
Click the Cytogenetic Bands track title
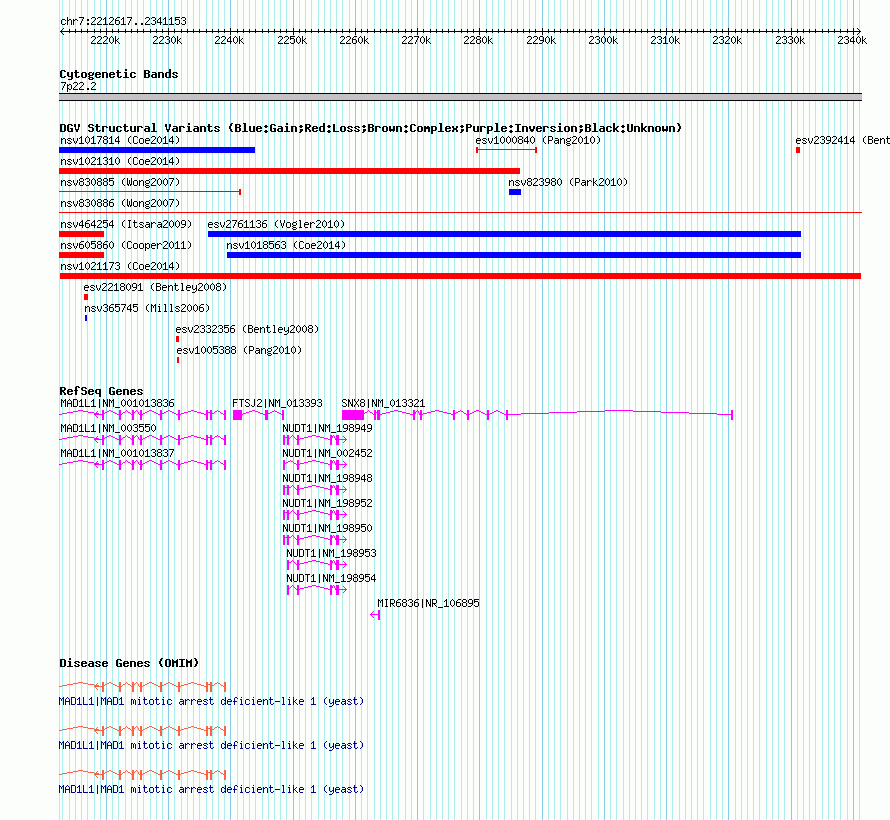coord(119,74)
